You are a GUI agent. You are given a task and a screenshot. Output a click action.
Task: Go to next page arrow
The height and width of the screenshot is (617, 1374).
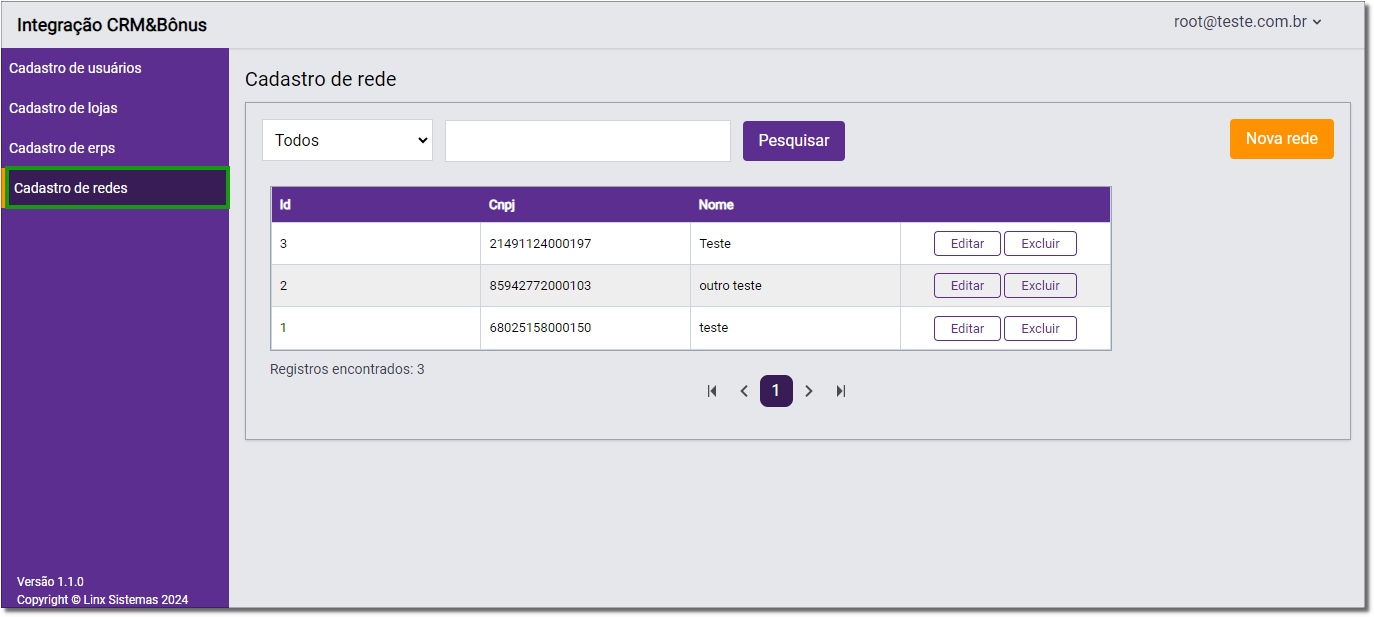(809, 391)
